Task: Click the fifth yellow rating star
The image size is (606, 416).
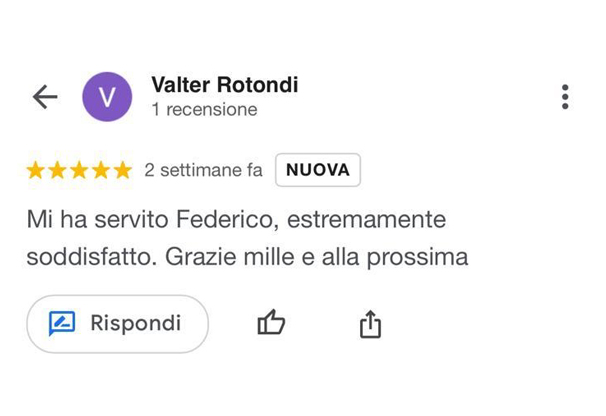Action: [x=122, y=170]
